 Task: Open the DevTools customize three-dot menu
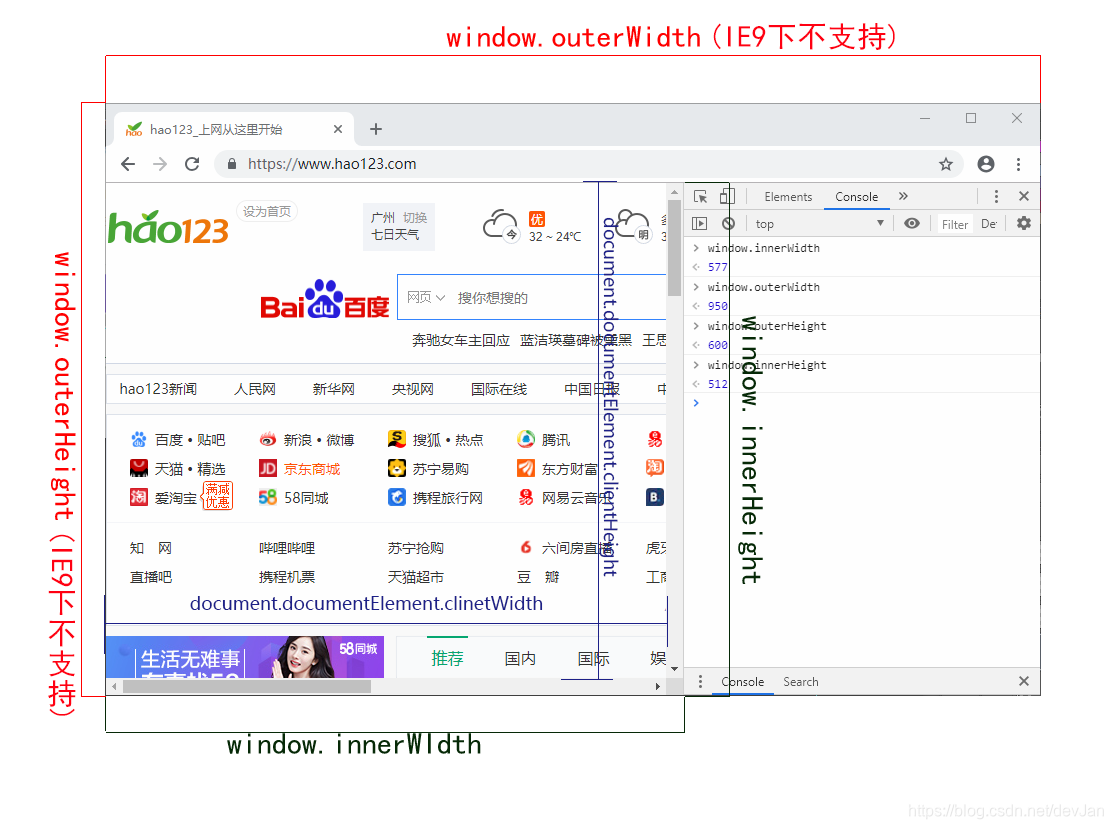(996, 197)
